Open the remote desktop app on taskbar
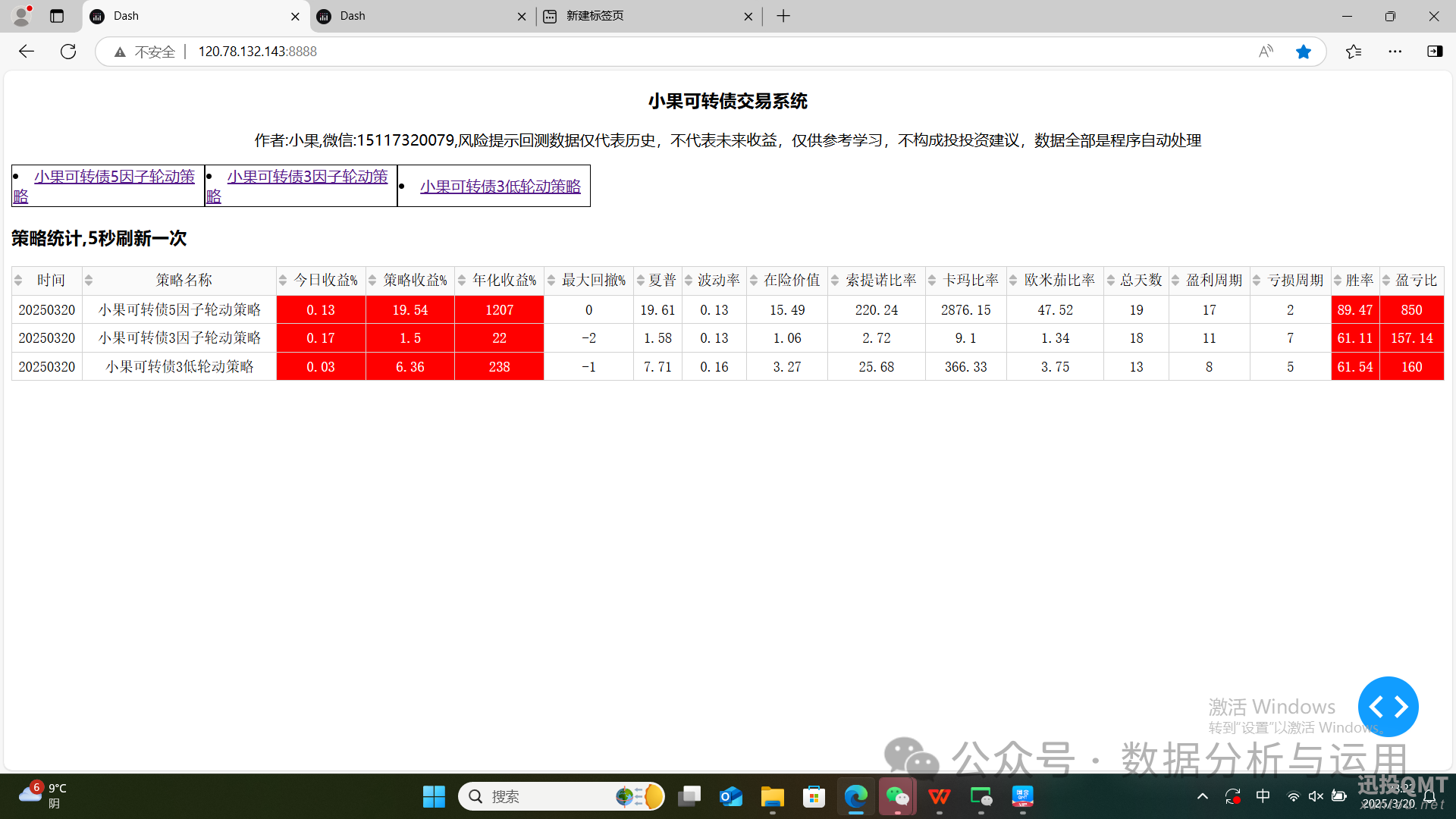 tap(981, 796)
